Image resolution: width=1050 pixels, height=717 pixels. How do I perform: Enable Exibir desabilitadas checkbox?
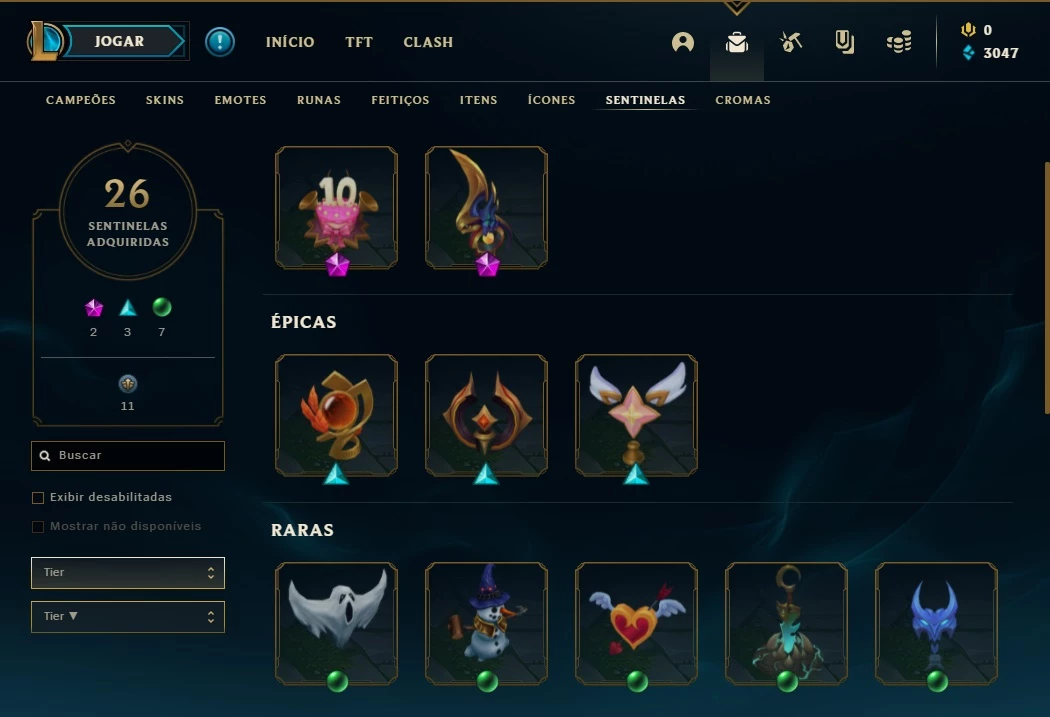coord(38,497)
